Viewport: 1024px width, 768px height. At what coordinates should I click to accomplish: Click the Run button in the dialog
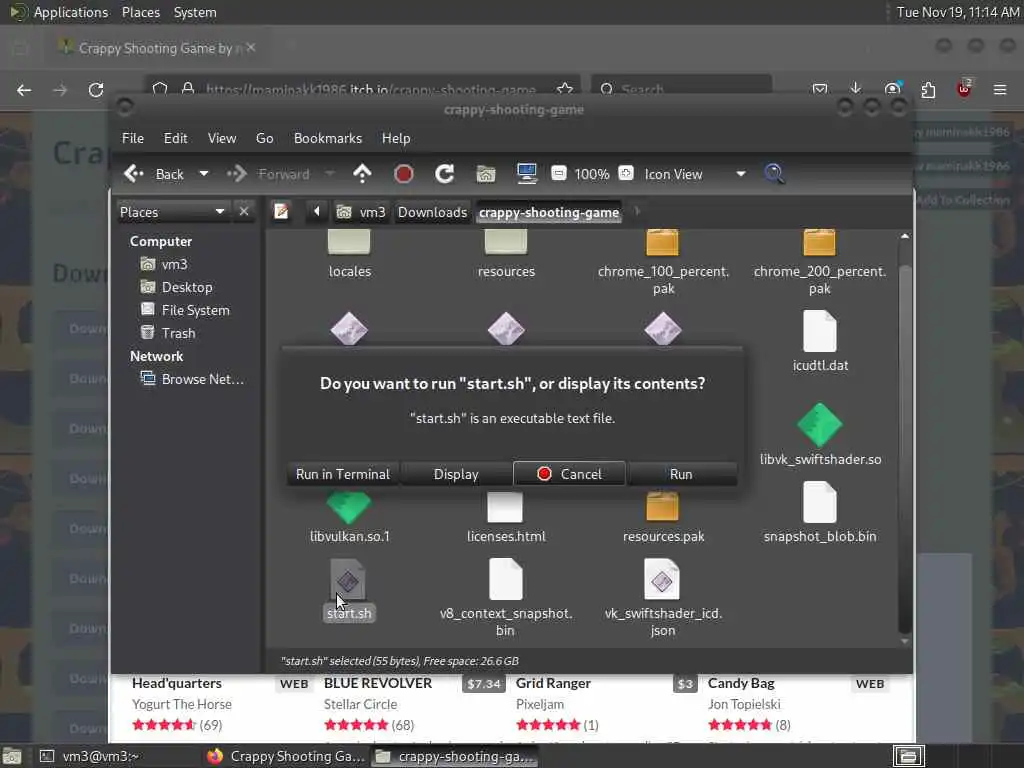(681, 474)
